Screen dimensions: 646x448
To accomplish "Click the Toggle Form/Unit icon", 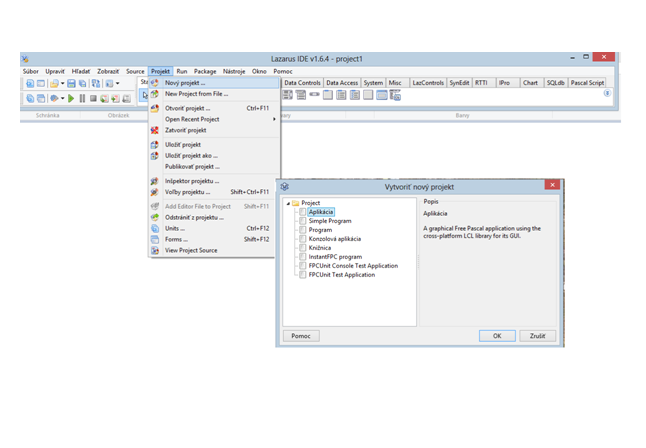I will coord(96,84).
